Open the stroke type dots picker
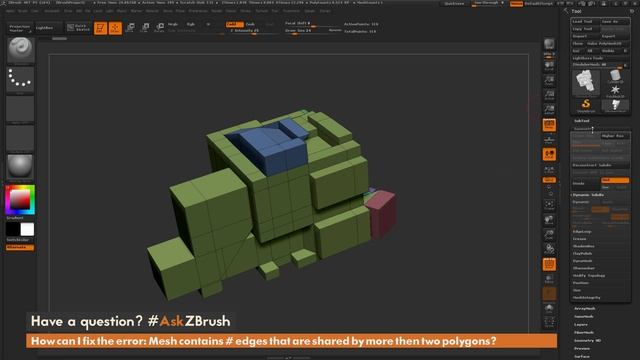Image resolution: width=640 pixels, height=360 pixels. [x=20, y=79]
